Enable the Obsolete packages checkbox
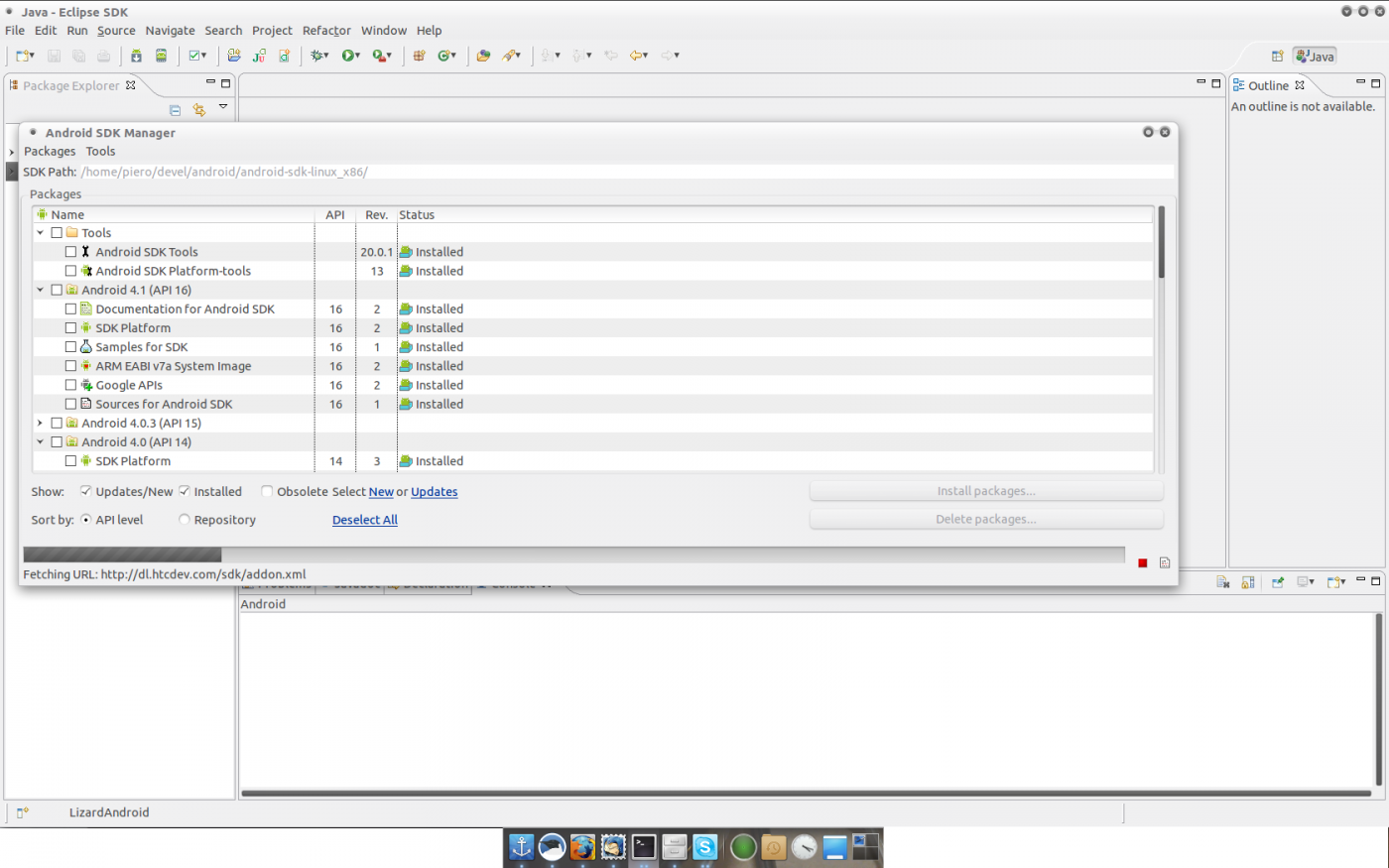The height and width of the screenshot is (868, 1389). 267,490
